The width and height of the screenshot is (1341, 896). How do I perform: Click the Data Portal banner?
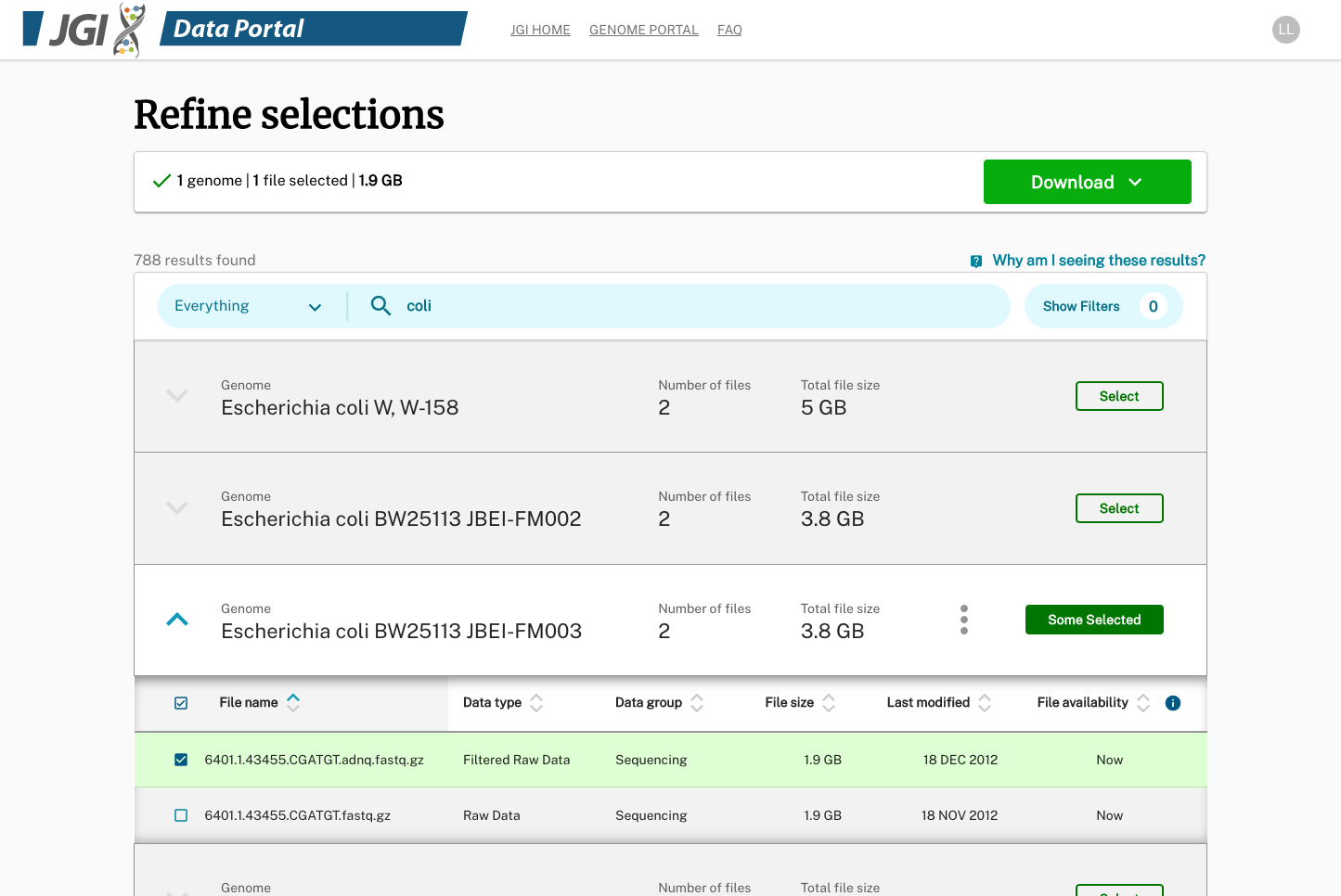(262, 29)
